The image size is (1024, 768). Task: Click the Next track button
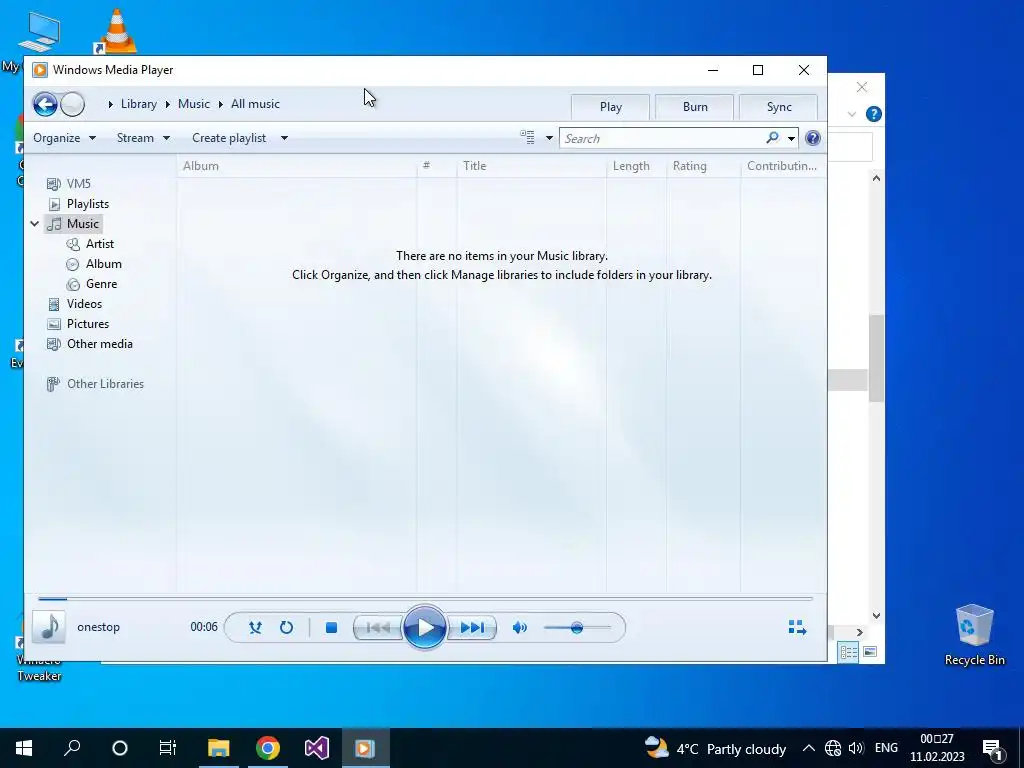(472, 628)
